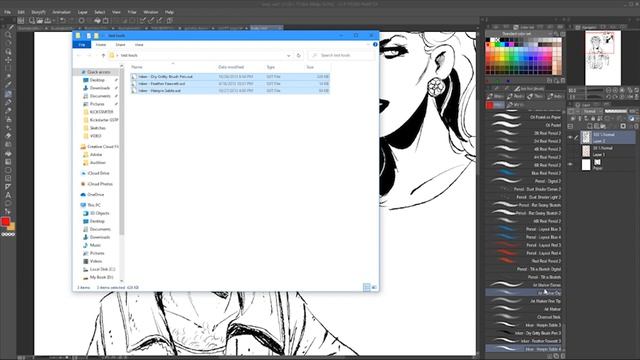Click the Explorer help question icon
The image size is (640, 360).
(375, 44)
